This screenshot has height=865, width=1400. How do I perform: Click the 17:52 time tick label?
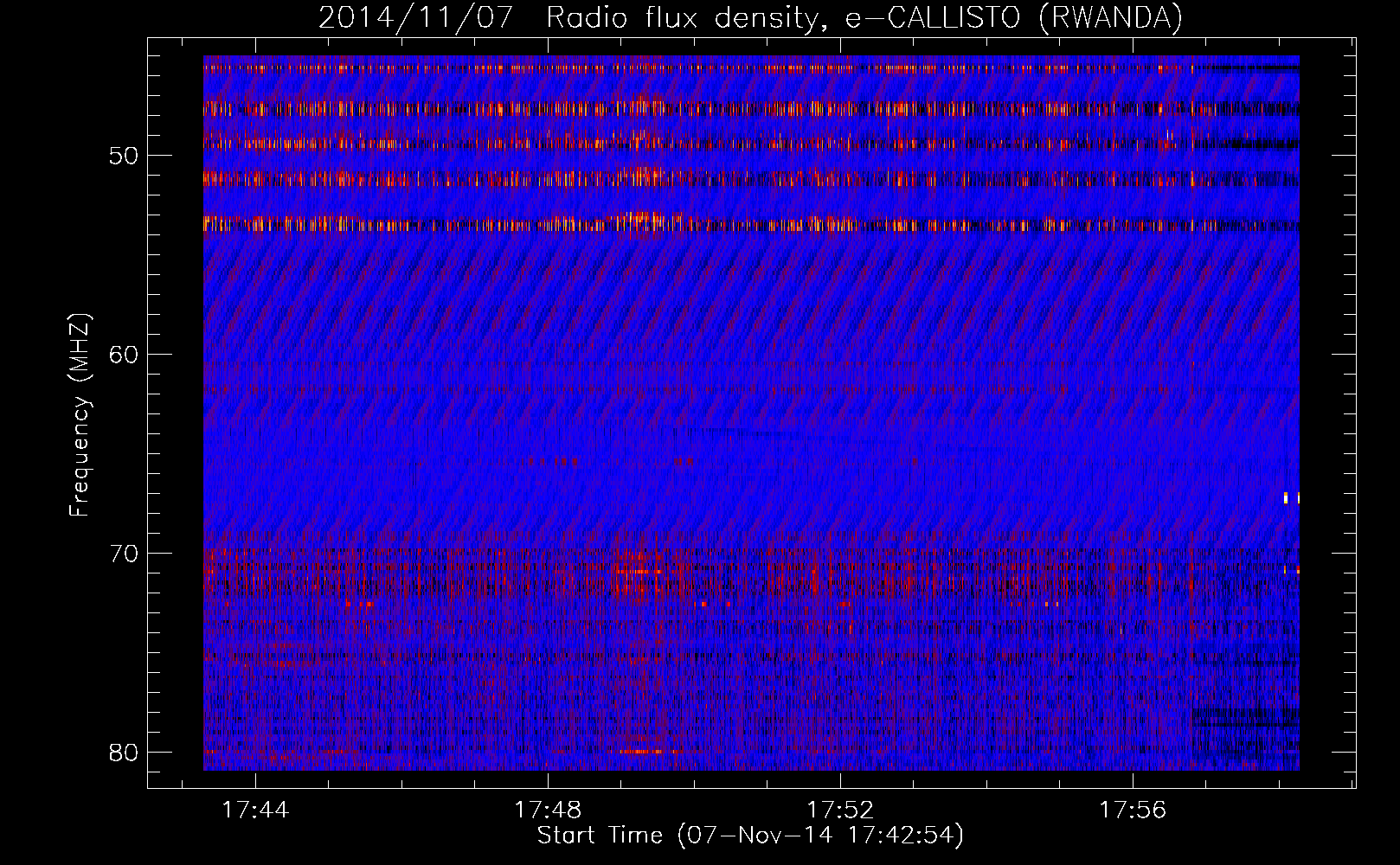pyautogui.click(x=840, y=811)
